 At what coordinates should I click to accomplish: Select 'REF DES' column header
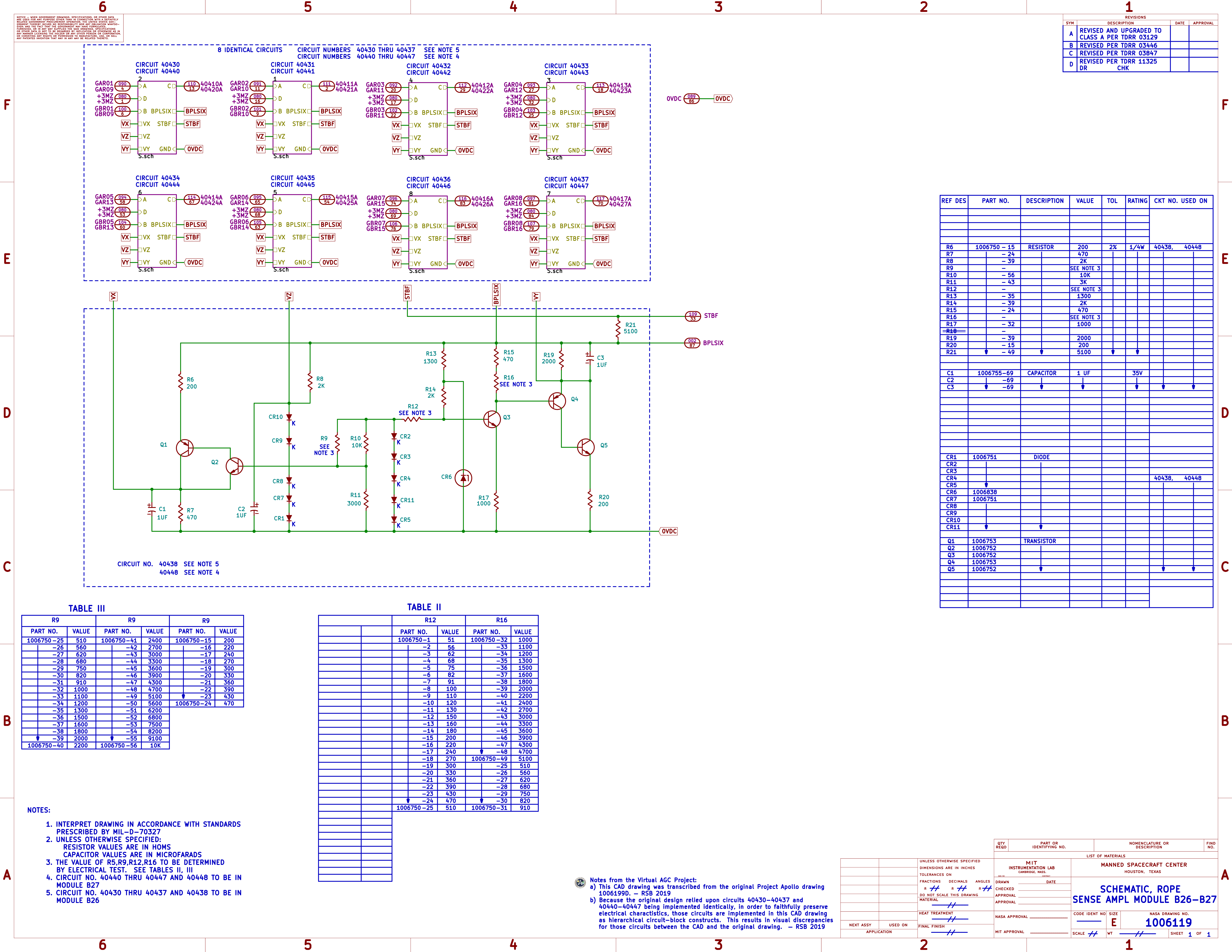click(x=953, y=201)
